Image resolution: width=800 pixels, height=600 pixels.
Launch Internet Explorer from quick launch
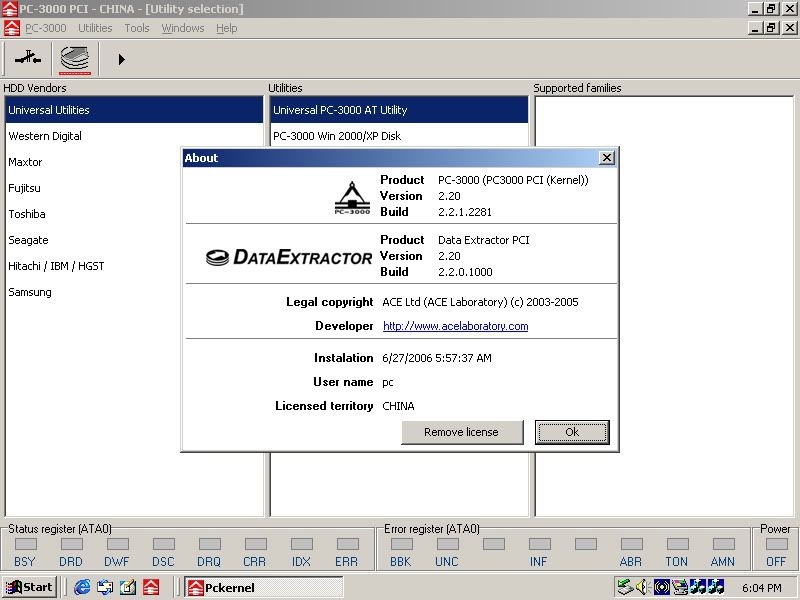point(82,587)
